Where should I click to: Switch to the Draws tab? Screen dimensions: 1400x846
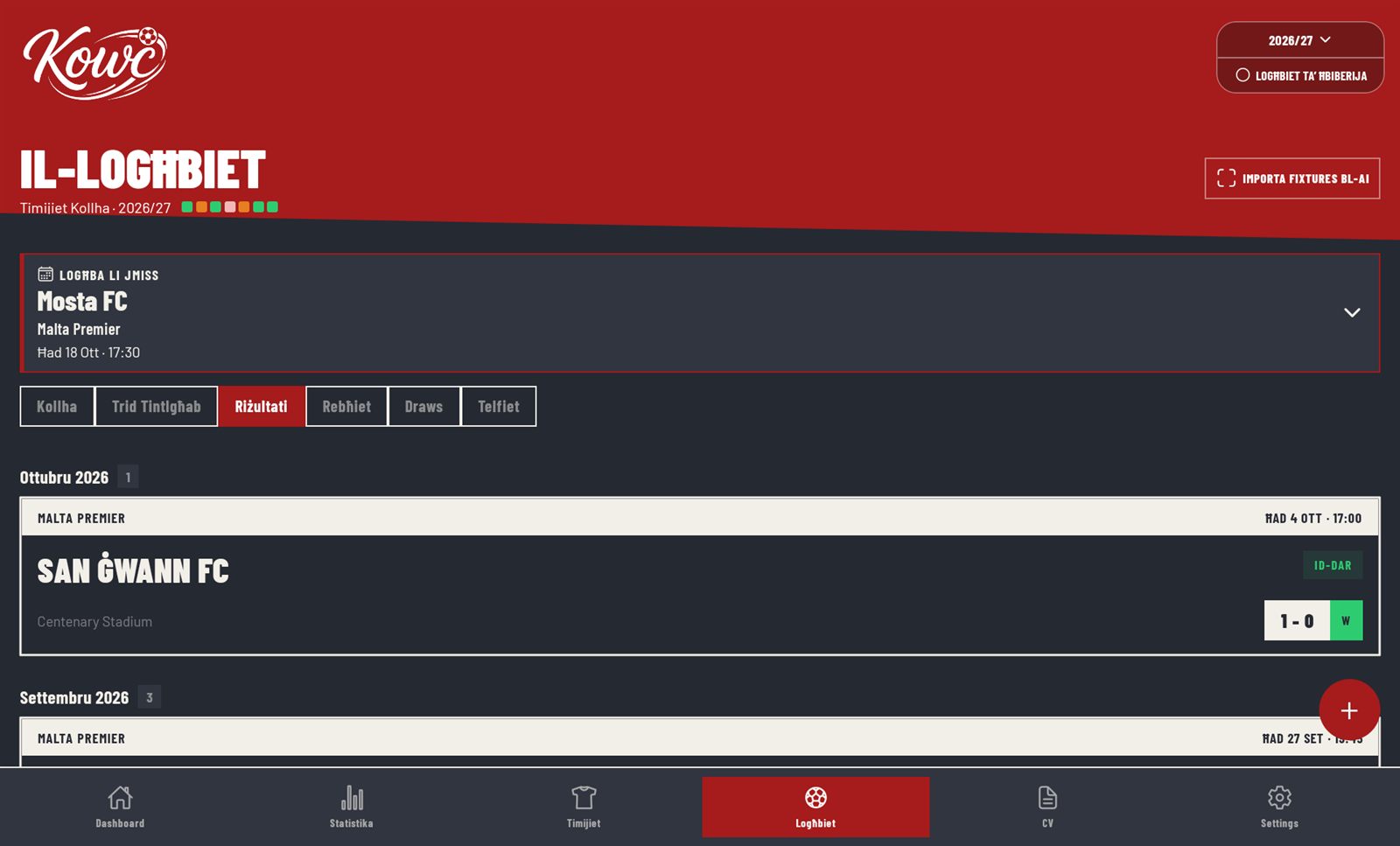(x=424, y=407)
